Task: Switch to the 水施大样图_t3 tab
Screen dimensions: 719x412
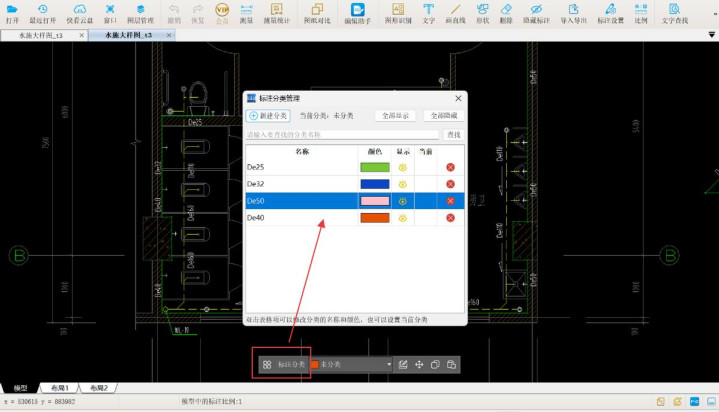Action: (46, 35)
